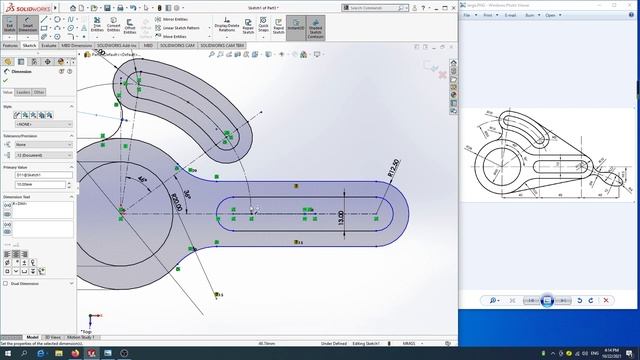Screen dimensions: 640x360
Task: Click delete X in Photo Viewer controls
Action: click(606, 300)
